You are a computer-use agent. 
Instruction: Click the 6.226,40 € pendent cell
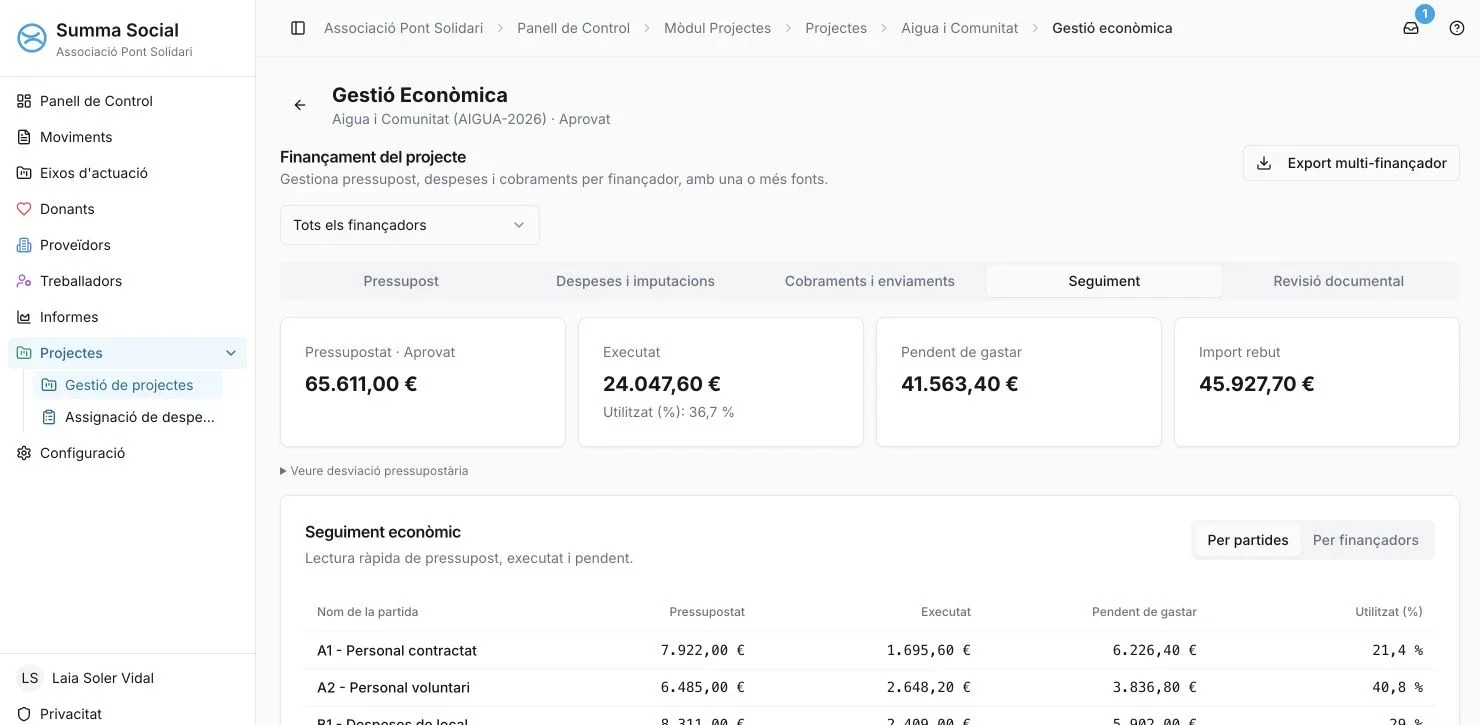1155,650
